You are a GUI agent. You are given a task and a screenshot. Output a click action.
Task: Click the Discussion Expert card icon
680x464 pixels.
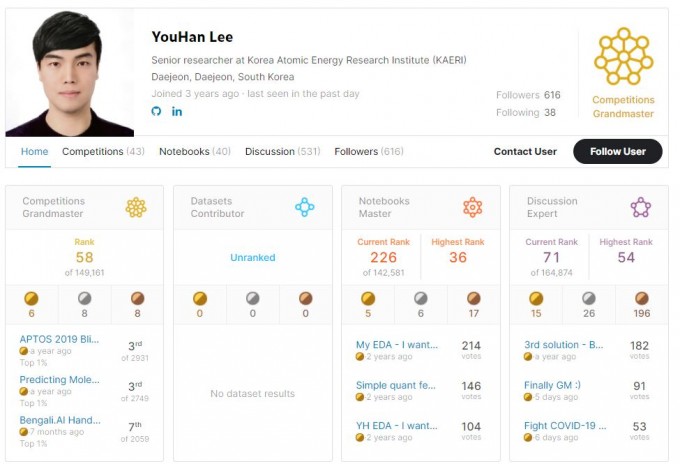640,207
